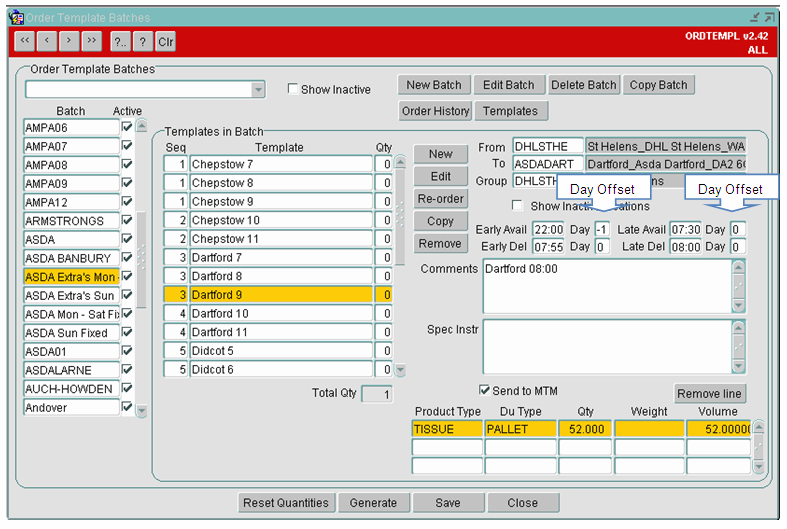Click Reset Quantities button
Image resolution: width=787 pixels, height=529 pixels.
pos(286,503)
